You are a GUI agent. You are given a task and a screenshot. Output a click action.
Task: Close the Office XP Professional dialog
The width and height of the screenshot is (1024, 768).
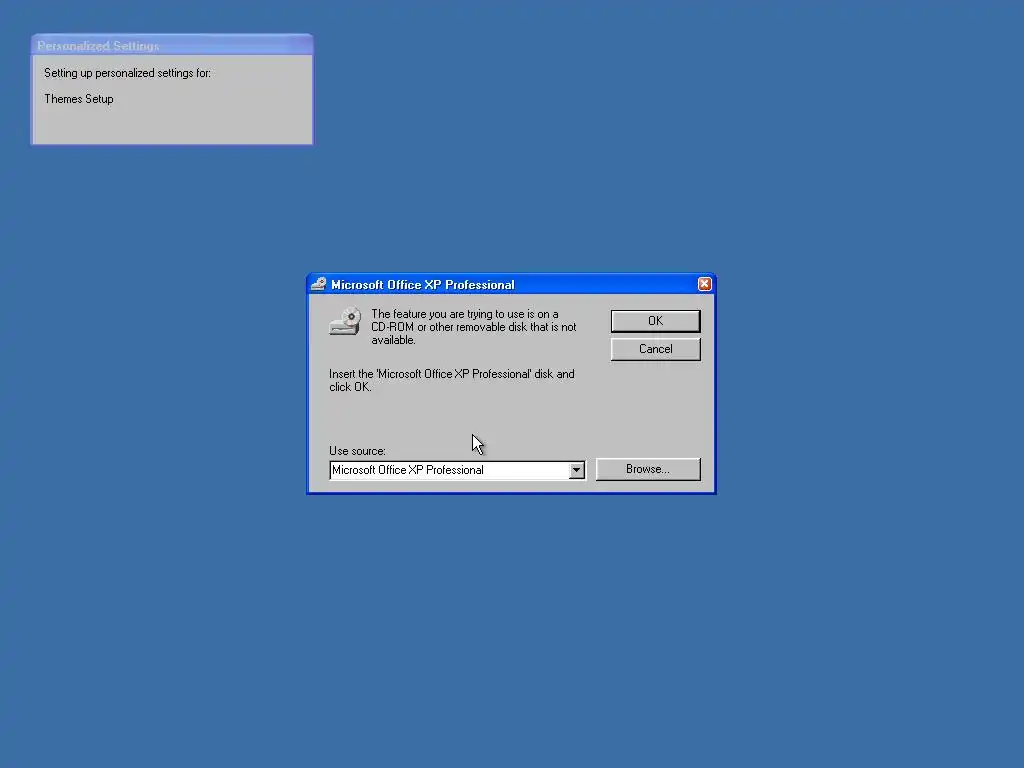pos(704,284)
